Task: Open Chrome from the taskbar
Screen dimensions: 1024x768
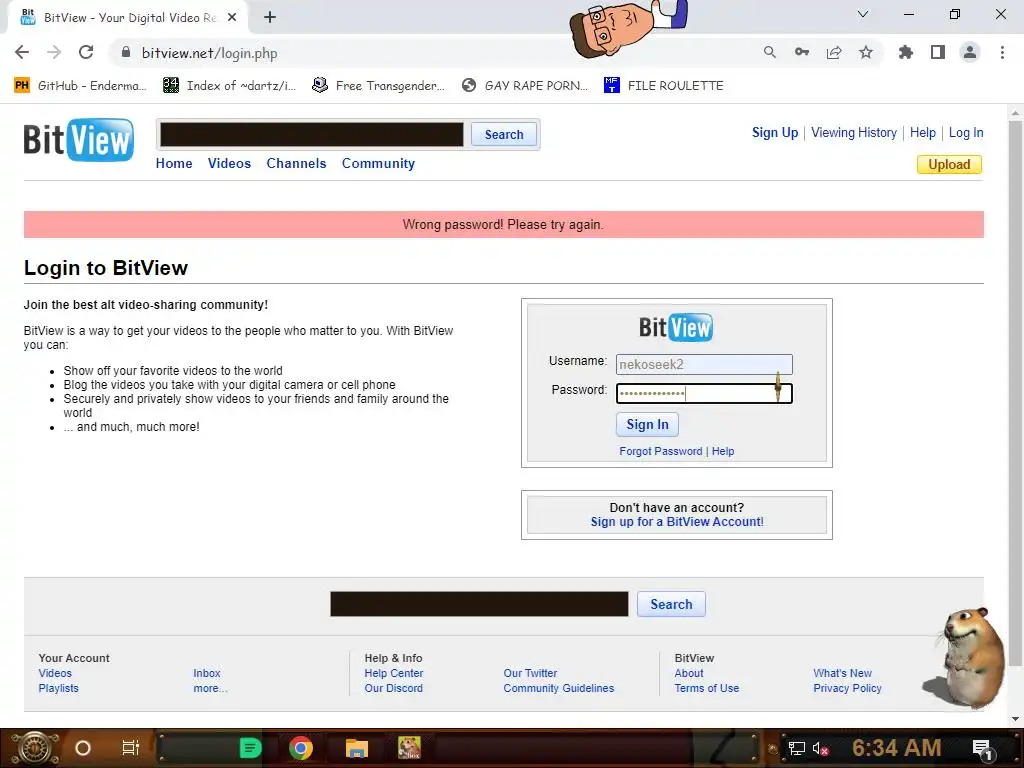Action: click(301, 748)
